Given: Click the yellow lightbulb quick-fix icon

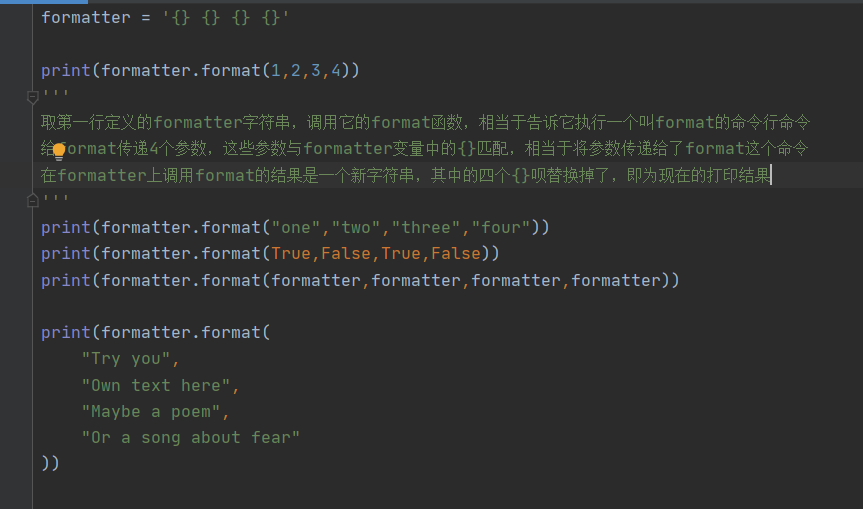Looking at the screenshot, I should pyautogui.click(x=59, y=151).
